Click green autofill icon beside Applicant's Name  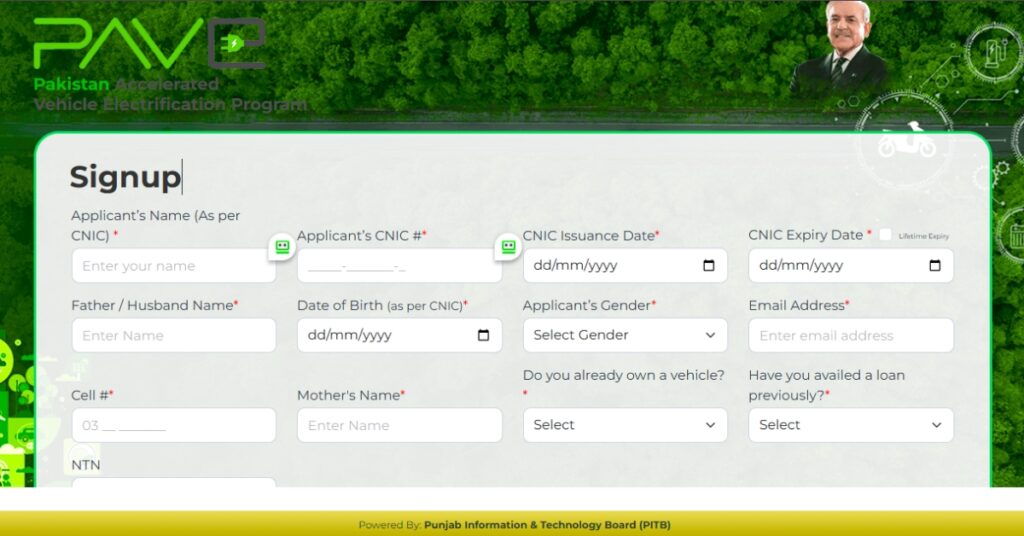[282, 247]
